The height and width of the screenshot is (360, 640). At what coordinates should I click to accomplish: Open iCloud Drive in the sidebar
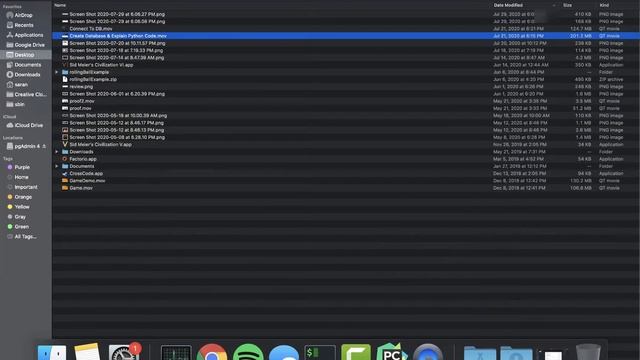pos(28,125)
